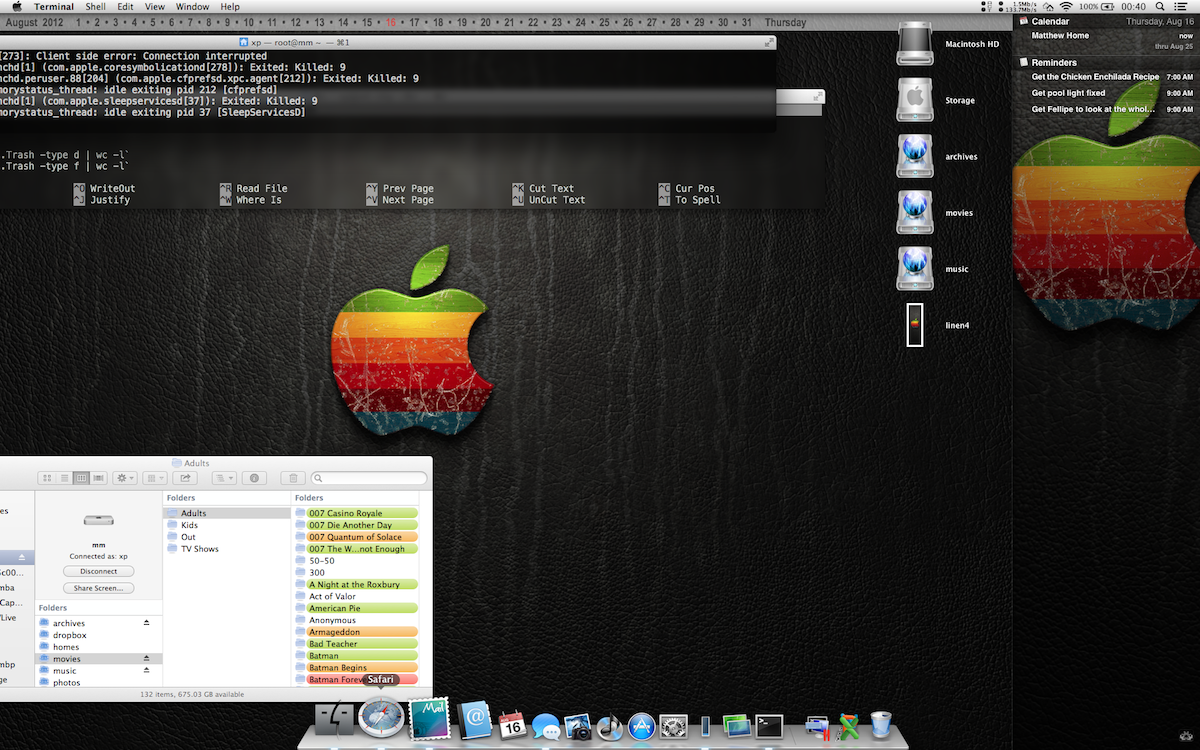Viewport: 1200px width, 750px height.
Task: Click Notification Center settings gear
Action: [1187, 737]
